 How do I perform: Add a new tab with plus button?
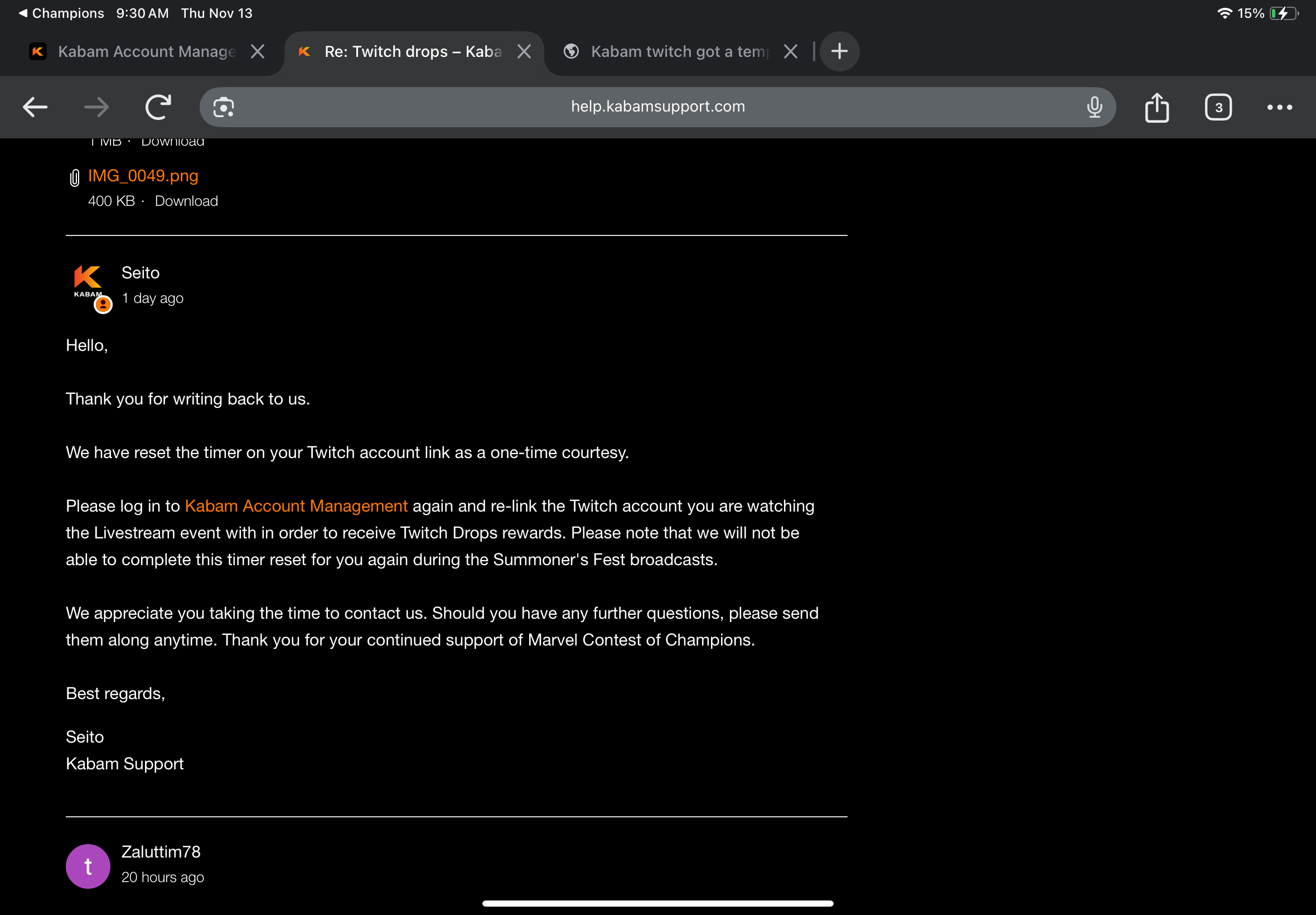tap(839, 51)
